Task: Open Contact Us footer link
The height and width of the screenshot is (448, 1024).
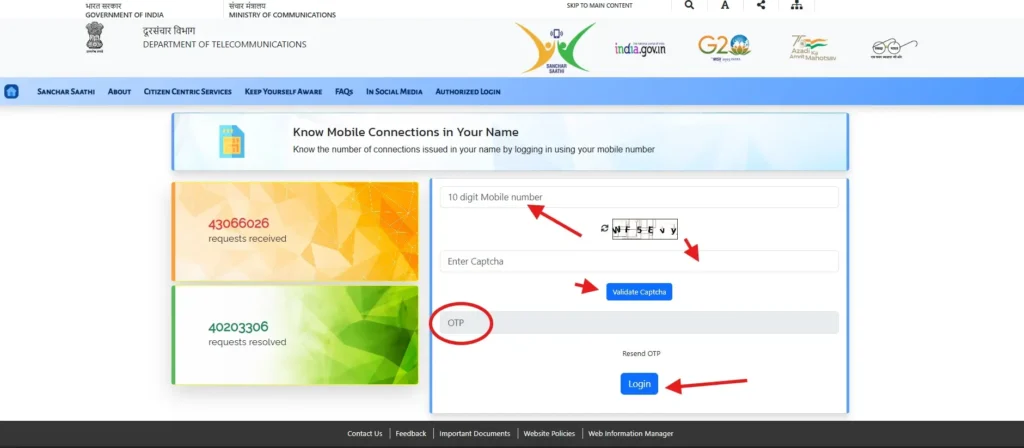Action: 365,434
